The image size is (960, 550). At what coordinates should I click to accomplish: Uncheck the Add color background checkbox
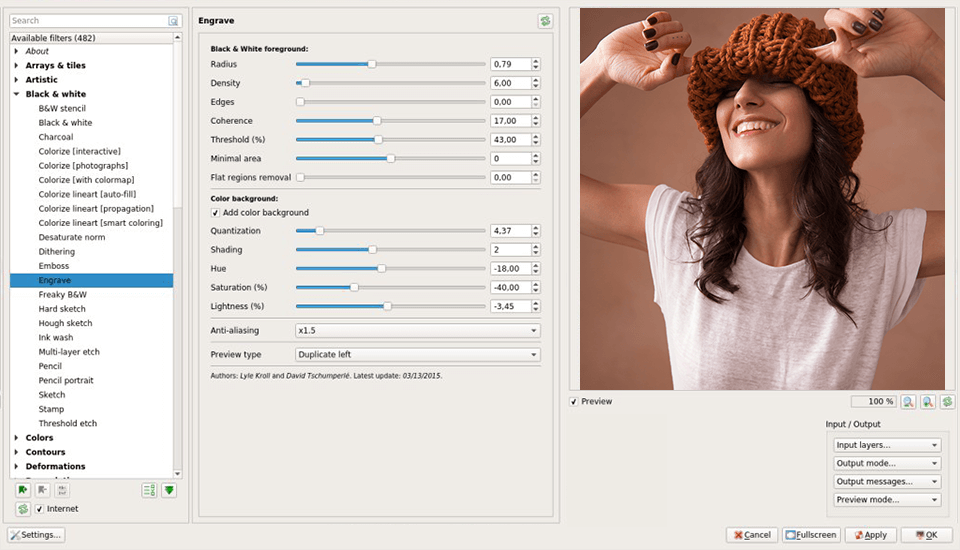coord(215,213)
